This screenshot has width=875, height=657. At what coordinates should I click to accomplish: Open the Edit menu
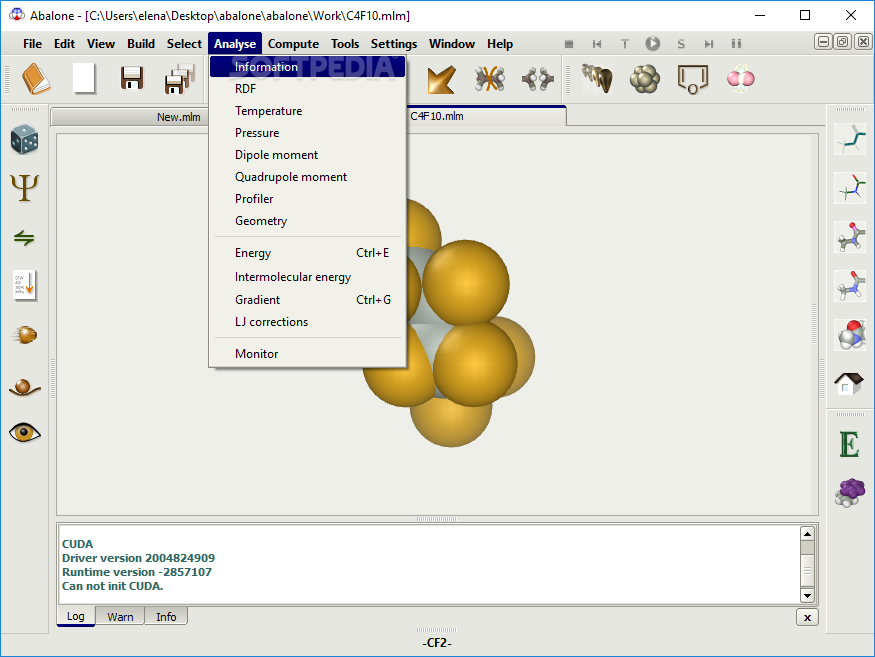coord(64,44)
